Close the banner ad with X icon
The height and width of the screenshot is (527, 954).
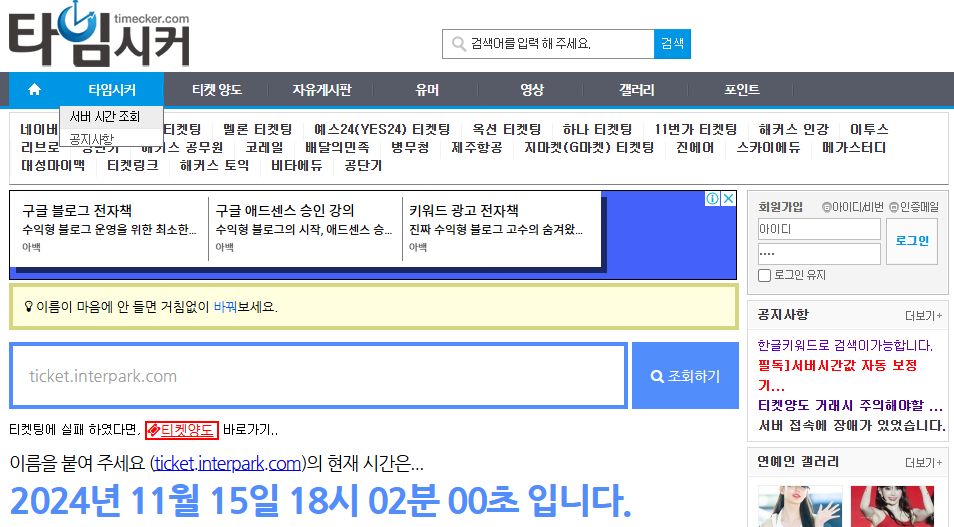[728, 199]
